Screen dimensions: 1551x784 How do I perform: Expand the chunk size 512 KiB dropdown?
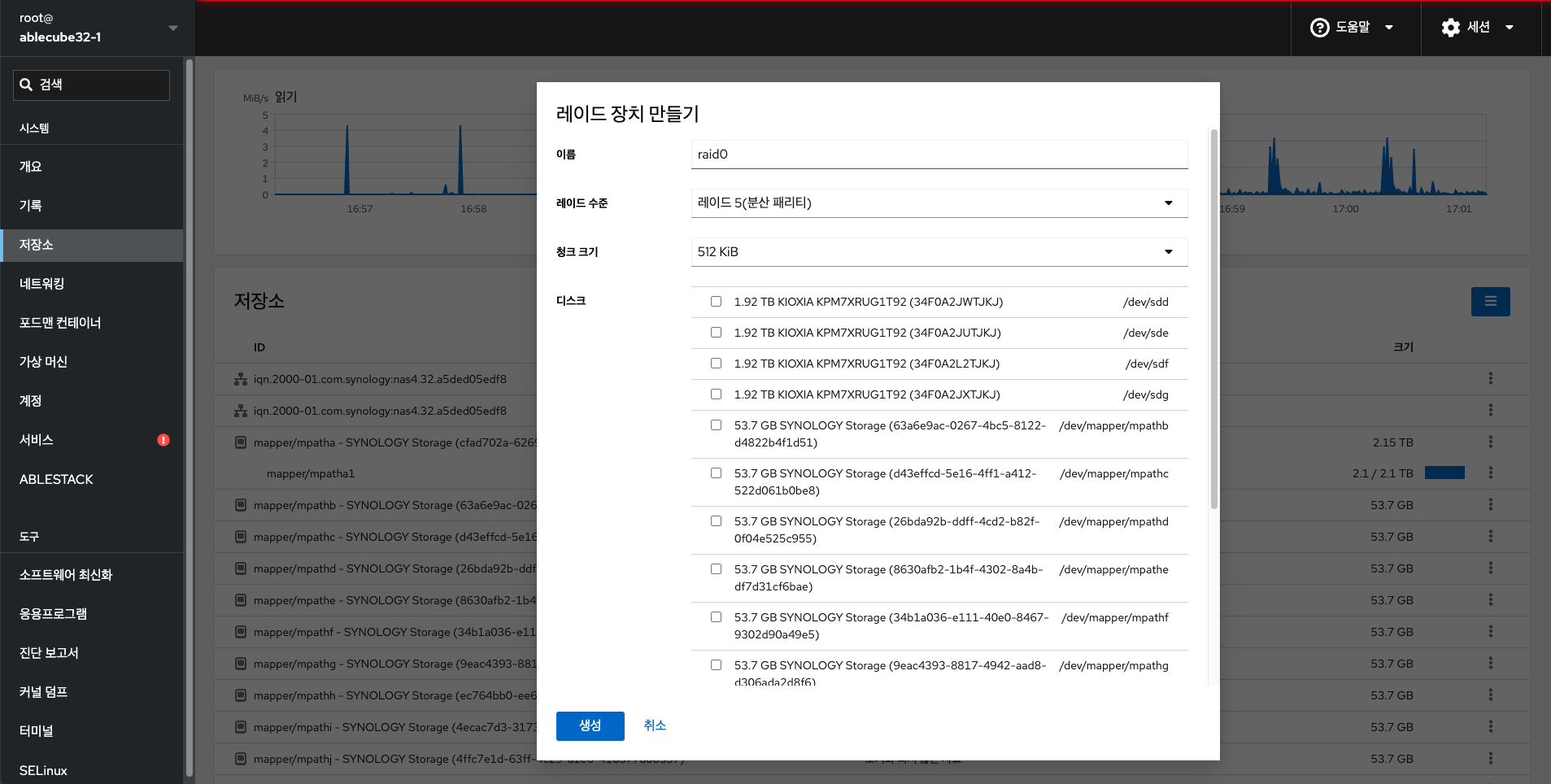coord(939,252)
